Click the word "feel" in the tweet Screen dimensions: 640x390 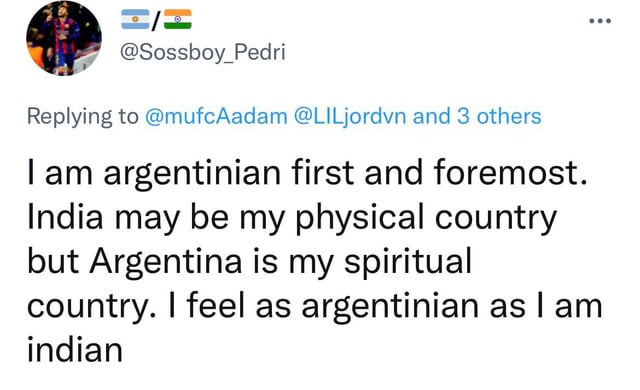click(x=216, y=306)
